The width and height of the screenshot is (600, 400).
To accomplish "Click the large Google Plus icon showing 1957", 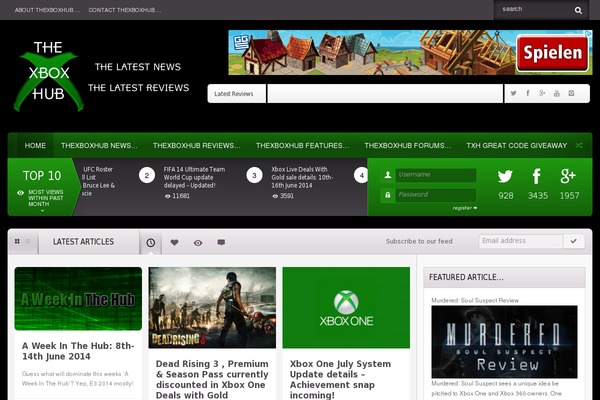I will 568,176.
